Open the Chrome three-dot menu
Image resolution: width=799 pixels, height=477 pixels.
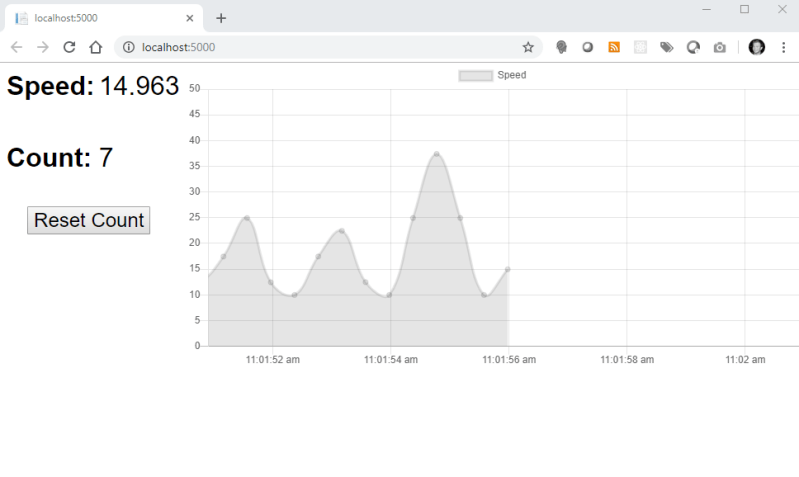[784, 47]
